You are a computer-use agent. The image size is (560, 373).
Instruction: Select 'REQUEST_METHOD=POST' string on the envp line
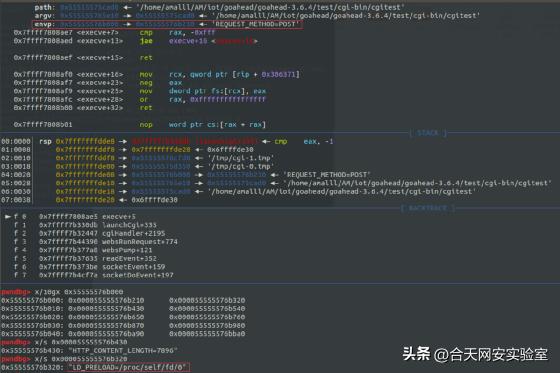click(x=255, y=24)
